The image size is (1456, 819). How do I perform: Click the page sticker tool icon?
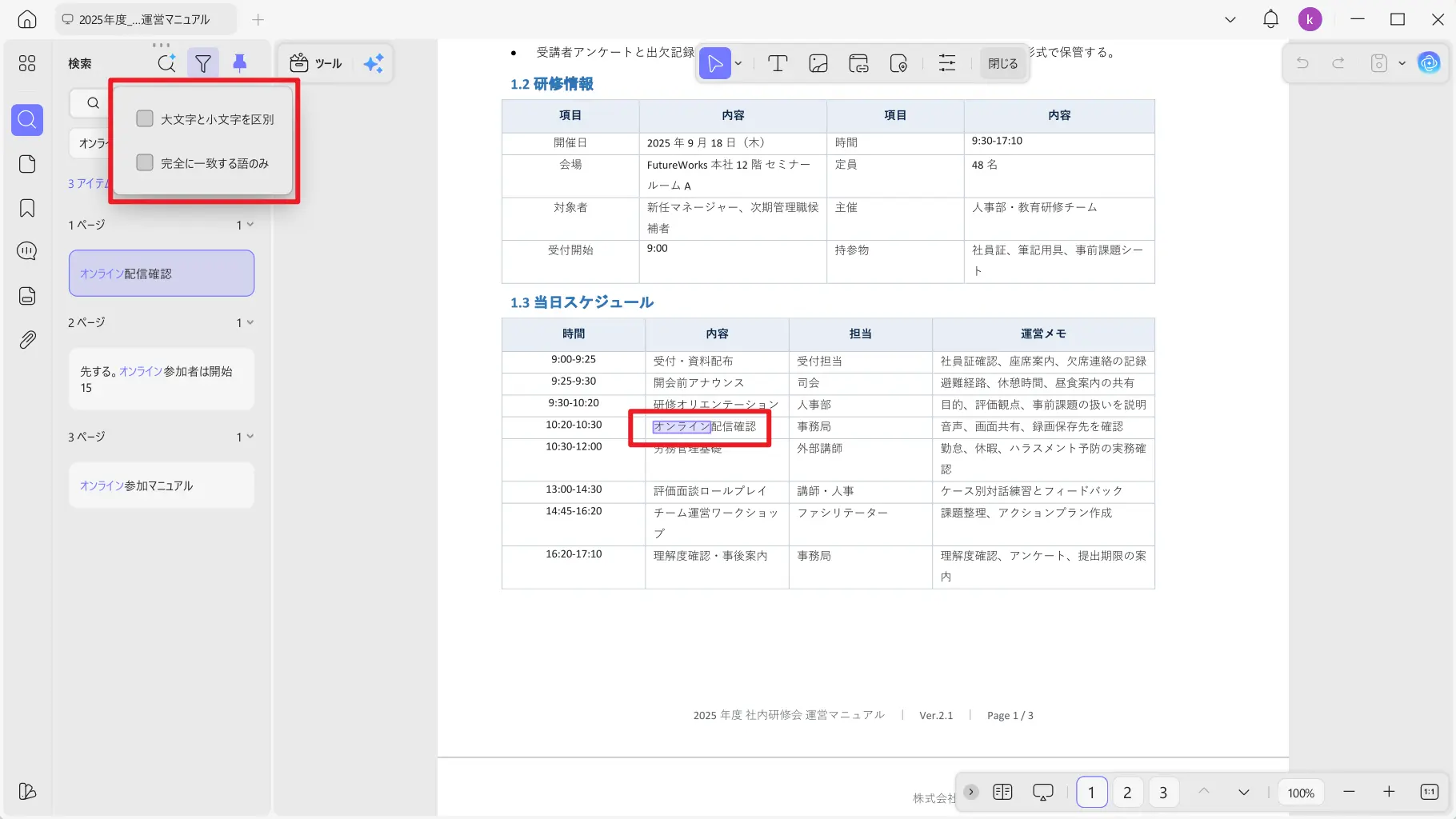[x=898, y=63]
